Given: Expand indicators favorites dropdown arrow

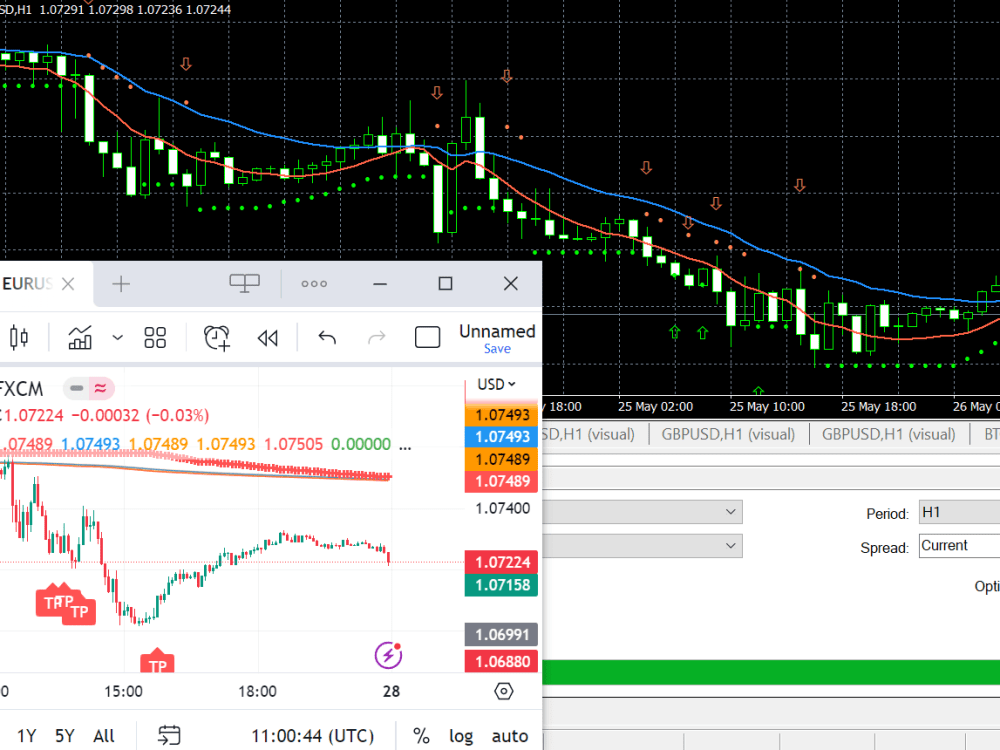Looking at the screenshot, I should click(x=117, y=337).
